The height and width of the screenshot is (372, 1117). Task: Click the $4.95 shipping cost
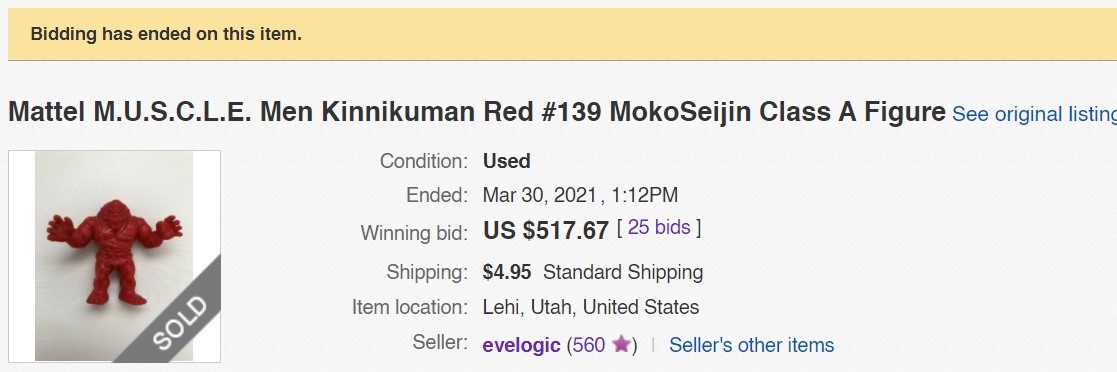pos(507,272)
